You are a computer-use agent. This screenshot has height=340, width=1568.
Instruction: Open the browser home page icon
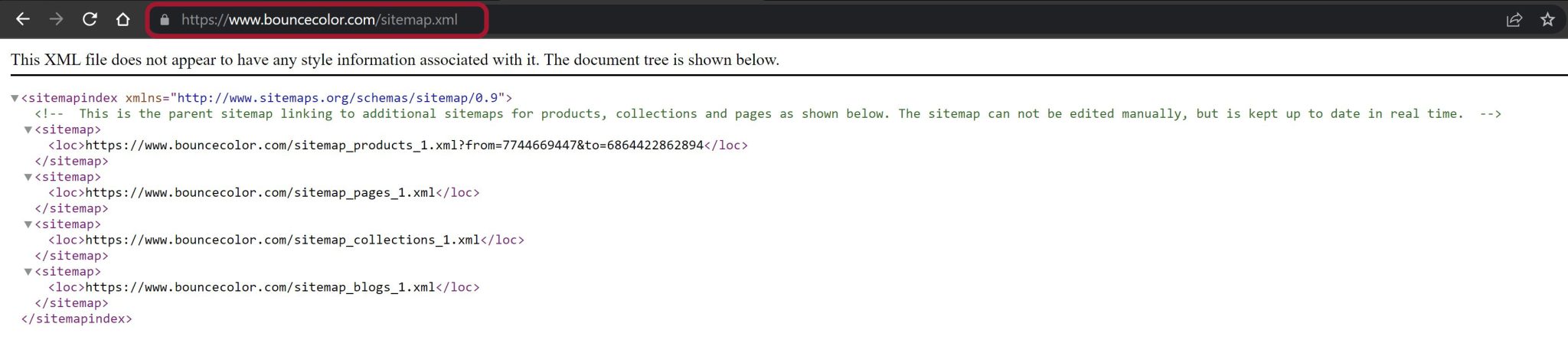click(x=122, y=19)
